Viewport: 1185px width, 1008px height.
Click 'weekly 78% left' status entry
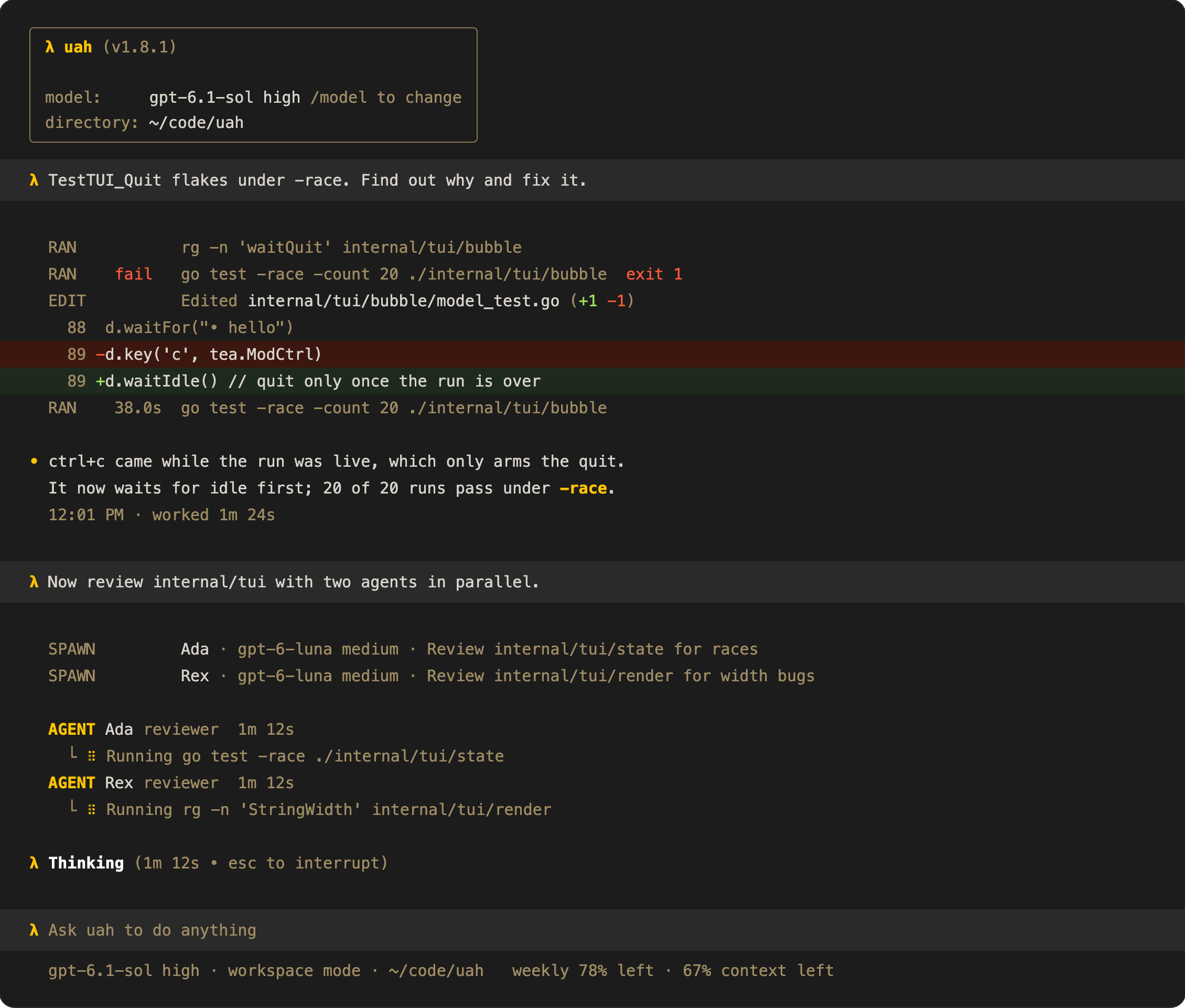pos(583,971)
